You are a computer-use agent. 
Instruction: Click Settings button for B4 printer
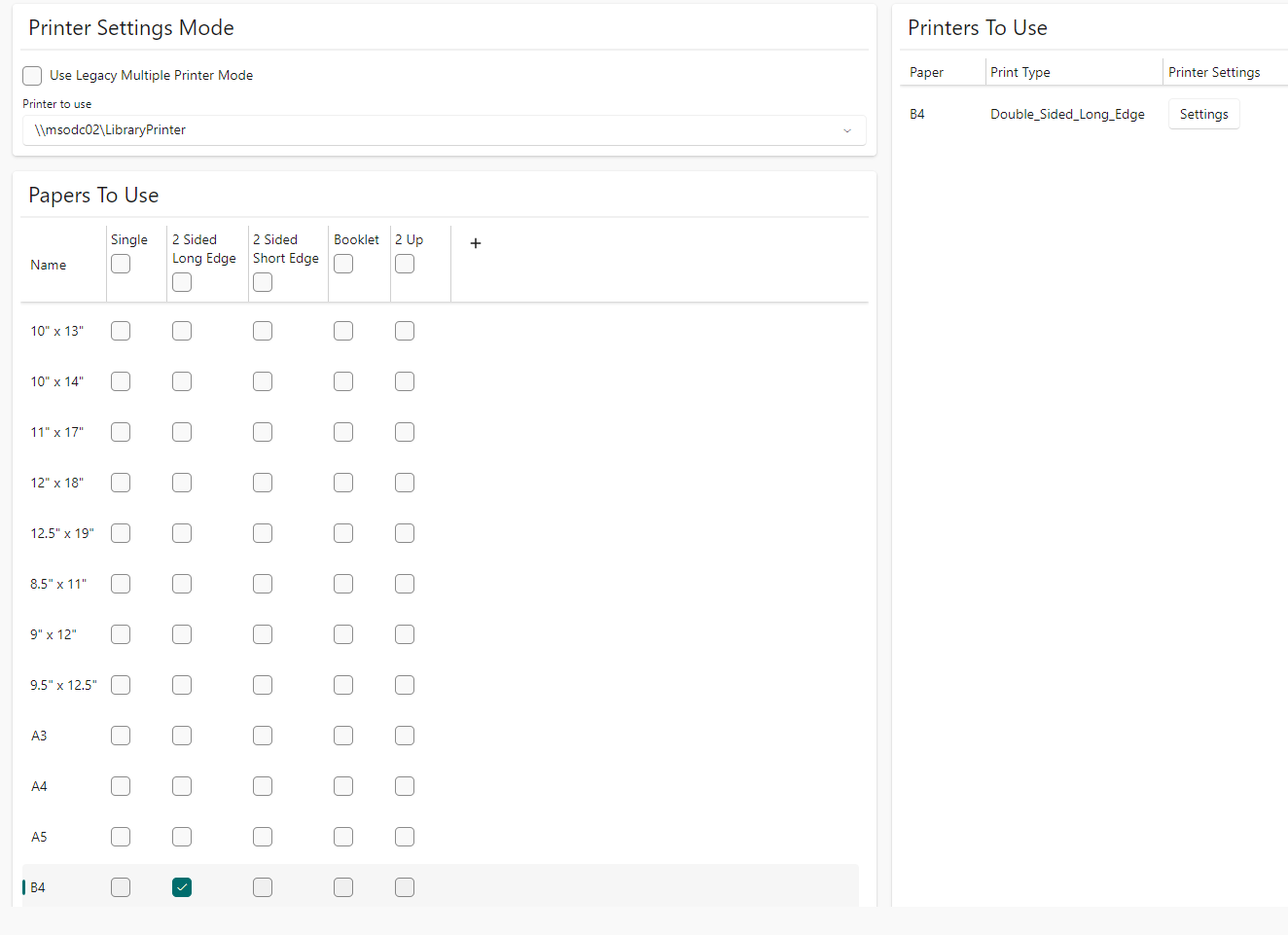(1203, 115)
